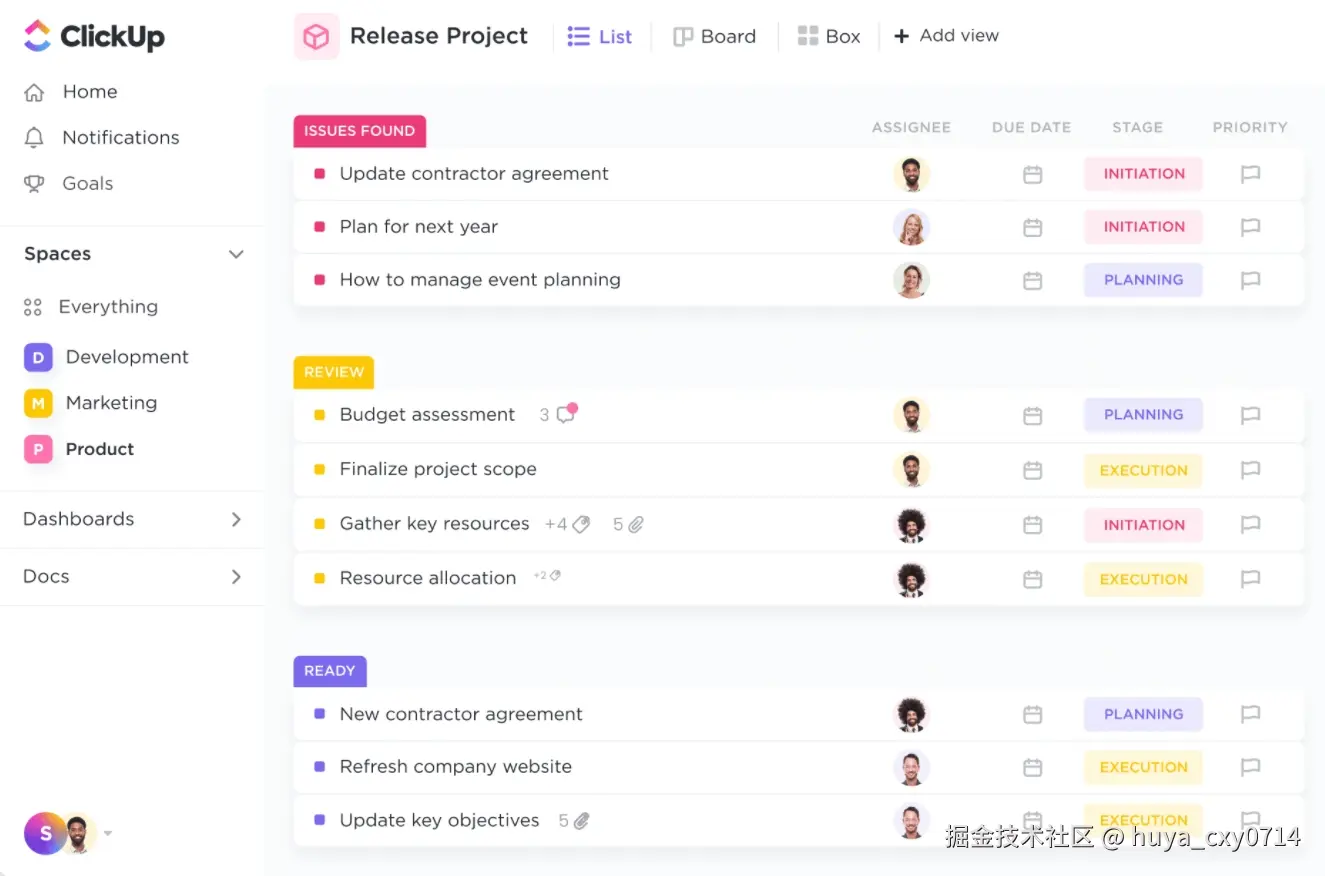Click the Everything grid icon
Screen dimensions: 1325x876
coord(33,308)
